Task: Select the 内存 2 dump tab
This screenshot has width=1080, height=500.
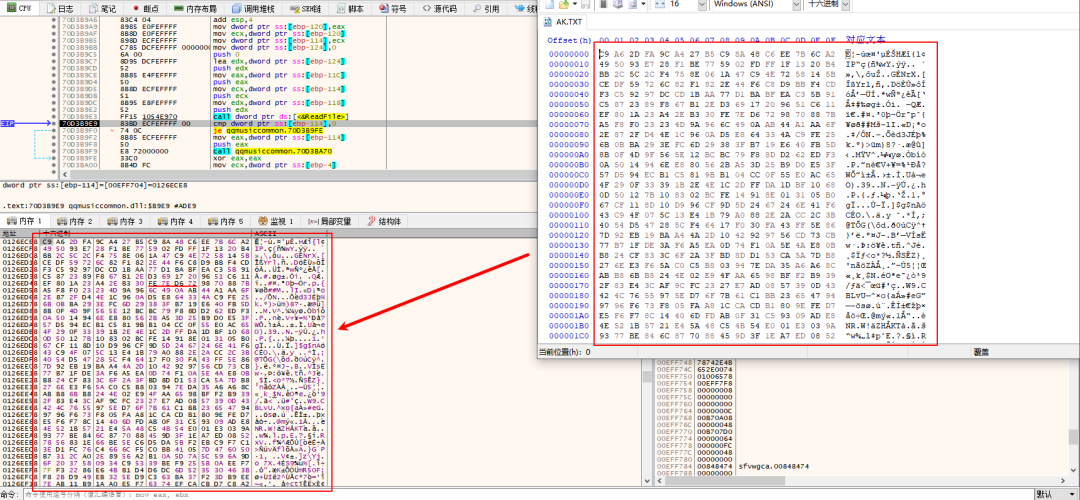Action: pos(76,221)
